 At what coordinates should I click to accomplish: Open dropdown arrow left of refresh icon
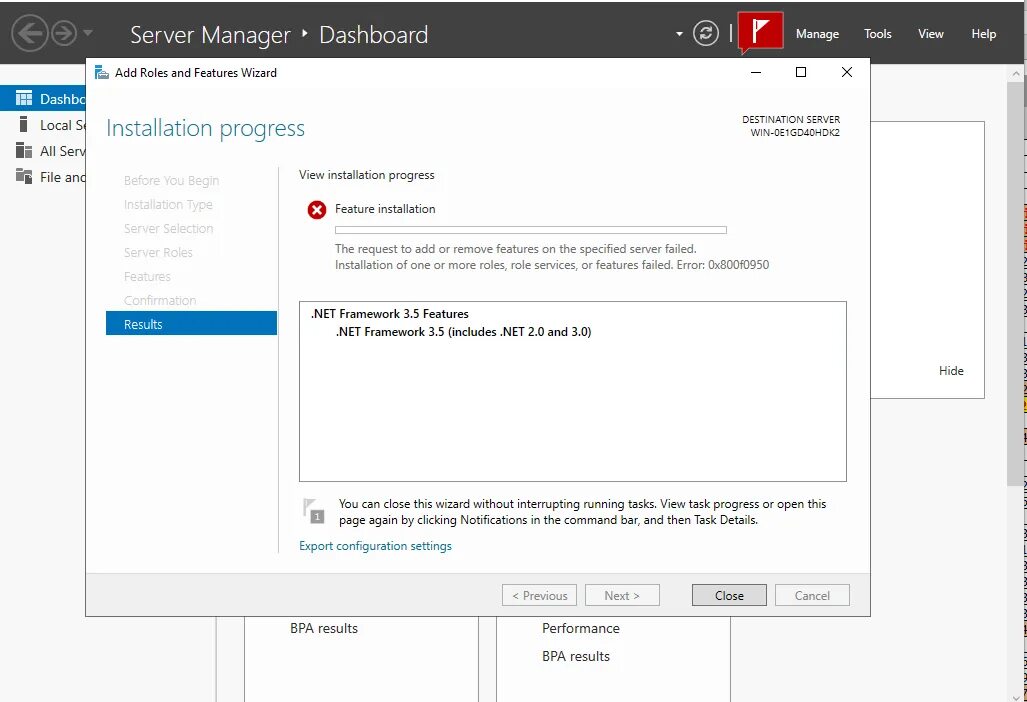(x=679, y=34)
